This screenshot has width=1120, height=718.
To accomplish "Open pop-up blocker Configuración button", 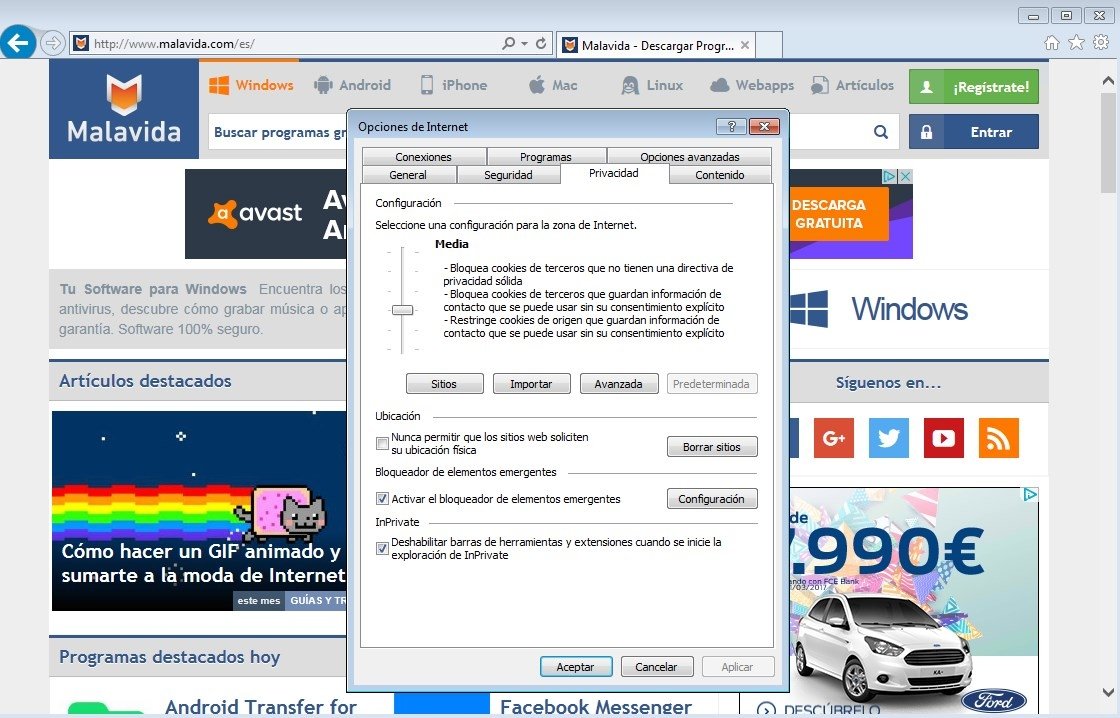I will click(x=712, y=499).
